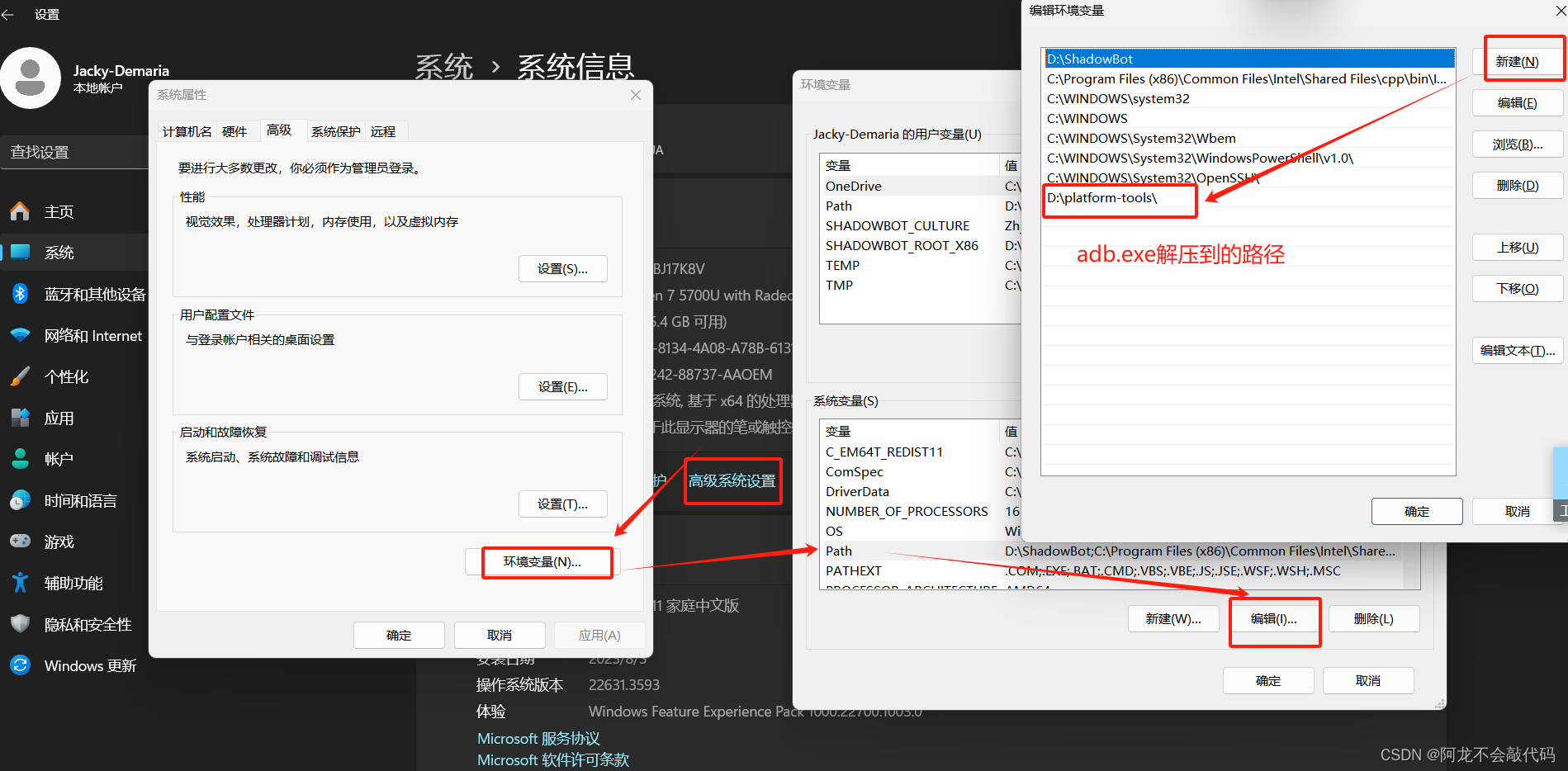Switch to Hardware tab (硬件)
Image resolution: width=1568 pixels, height=771 pixels.
234,131
